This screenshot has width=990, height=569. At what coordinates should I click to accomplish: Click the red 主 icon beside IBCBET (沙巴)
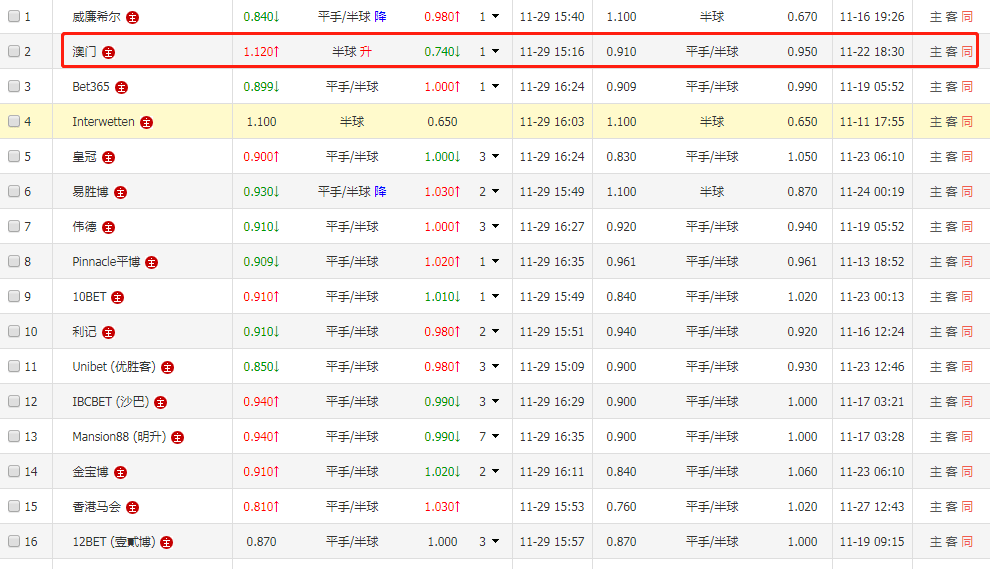[161, 402]
